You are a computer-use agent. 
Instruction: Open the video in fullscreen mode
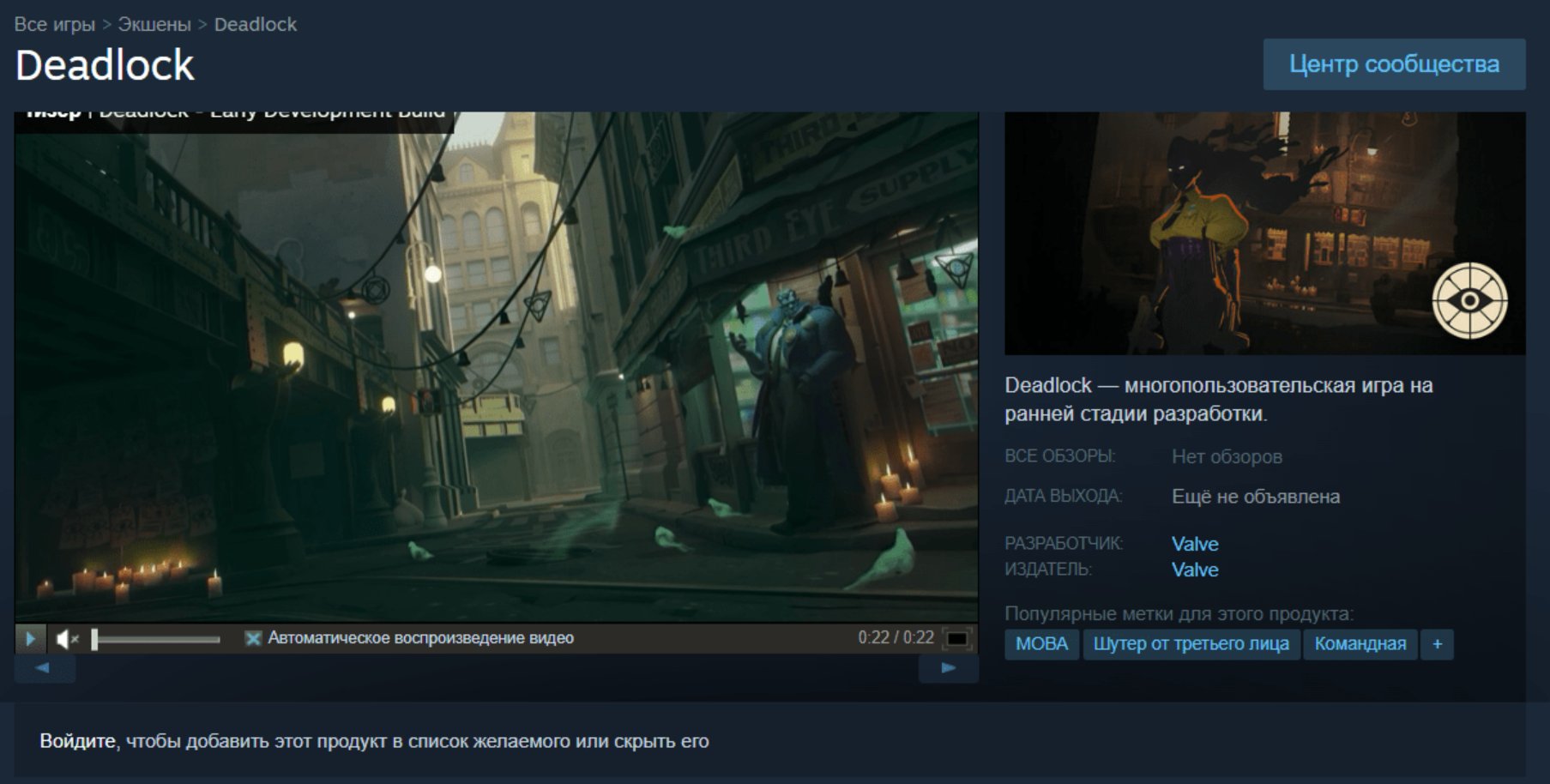(956, 638)
